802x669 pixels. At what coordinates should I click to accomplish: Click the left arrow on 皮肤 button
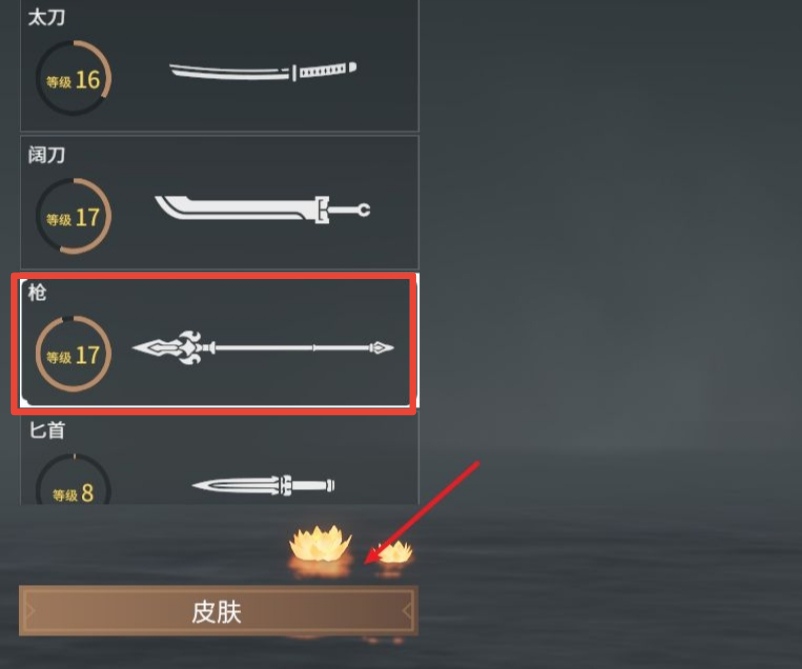30,611
